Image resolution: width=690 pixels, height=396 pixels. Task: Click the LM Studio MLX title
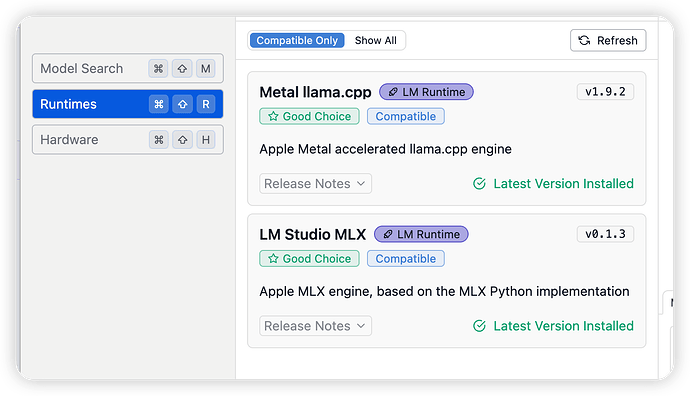(313, 234)
